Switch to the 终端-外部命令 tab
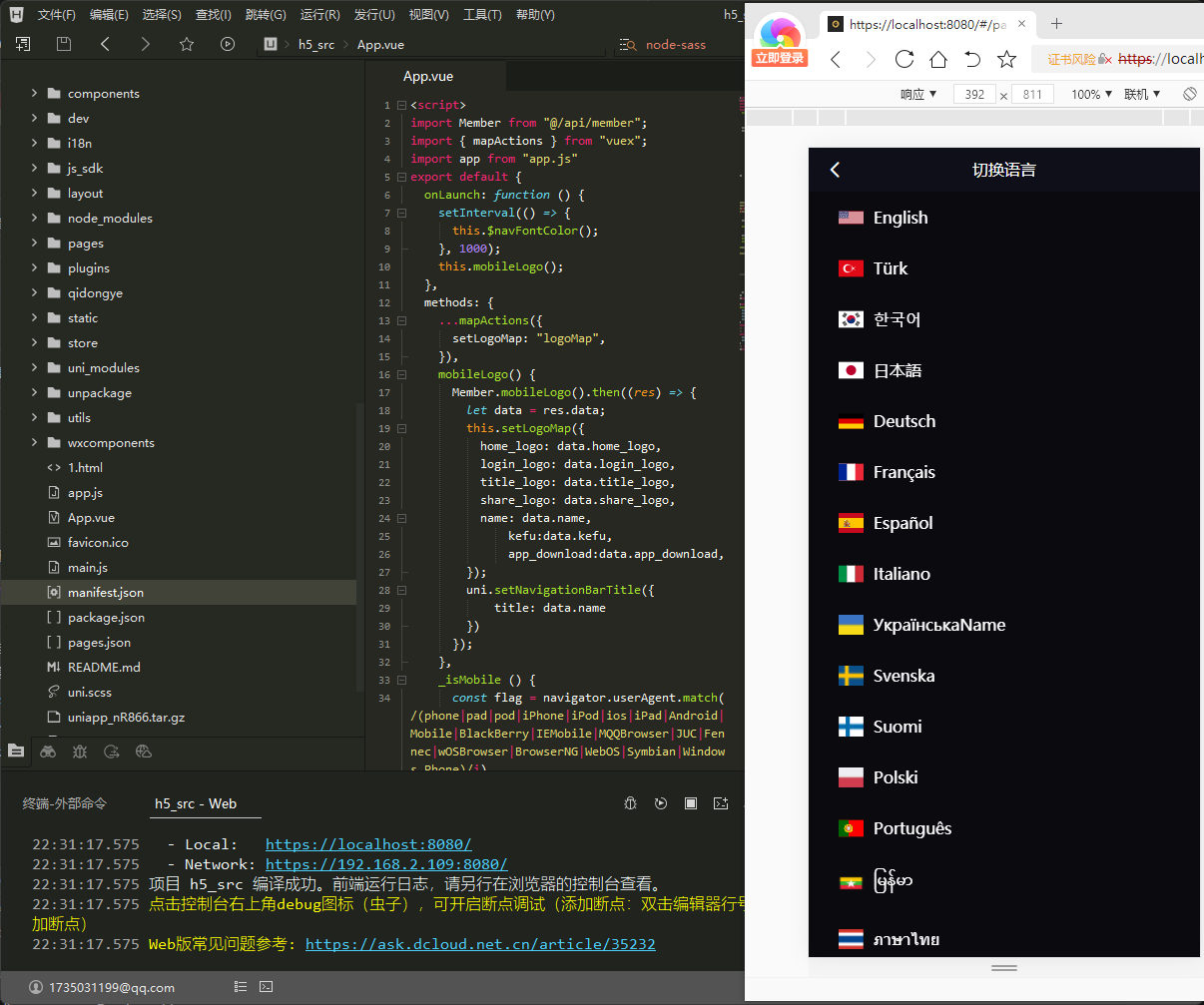The width and height of the screenshot is (1204, 1005). [65, 803]
